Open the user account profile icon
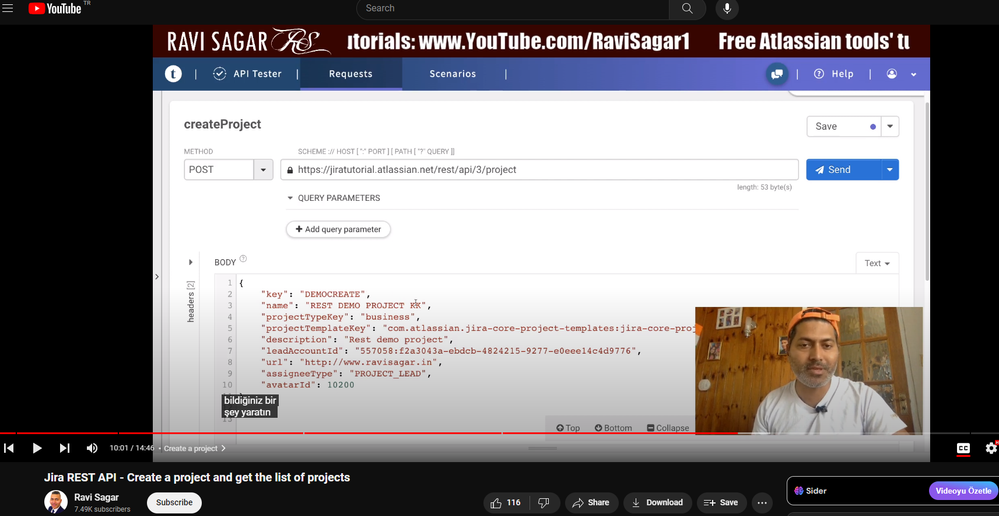Image resolution: width=999 pixels, height=516 pixels. point(892,74)
